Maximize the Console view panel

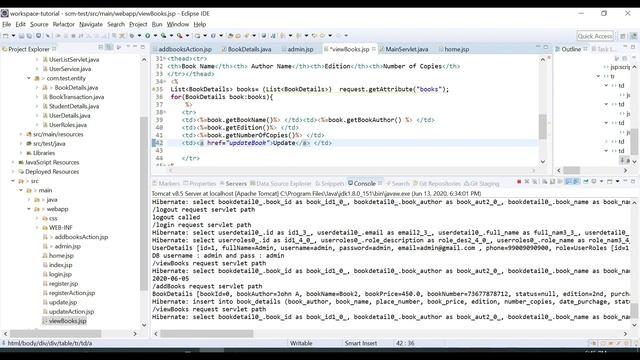[x=633, y=181]
